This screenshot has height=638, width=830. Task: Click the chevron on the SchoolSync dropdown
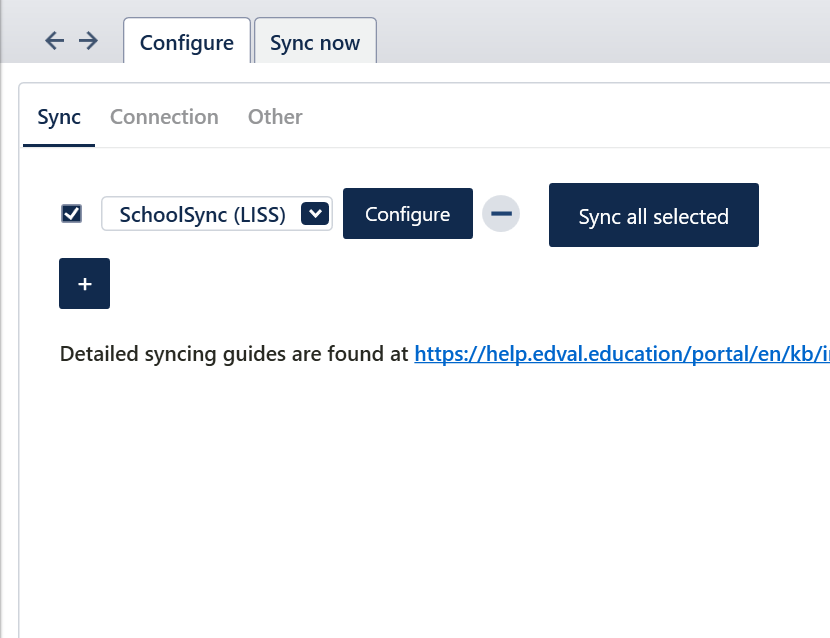pyautogui.click(x=315, y=214)
